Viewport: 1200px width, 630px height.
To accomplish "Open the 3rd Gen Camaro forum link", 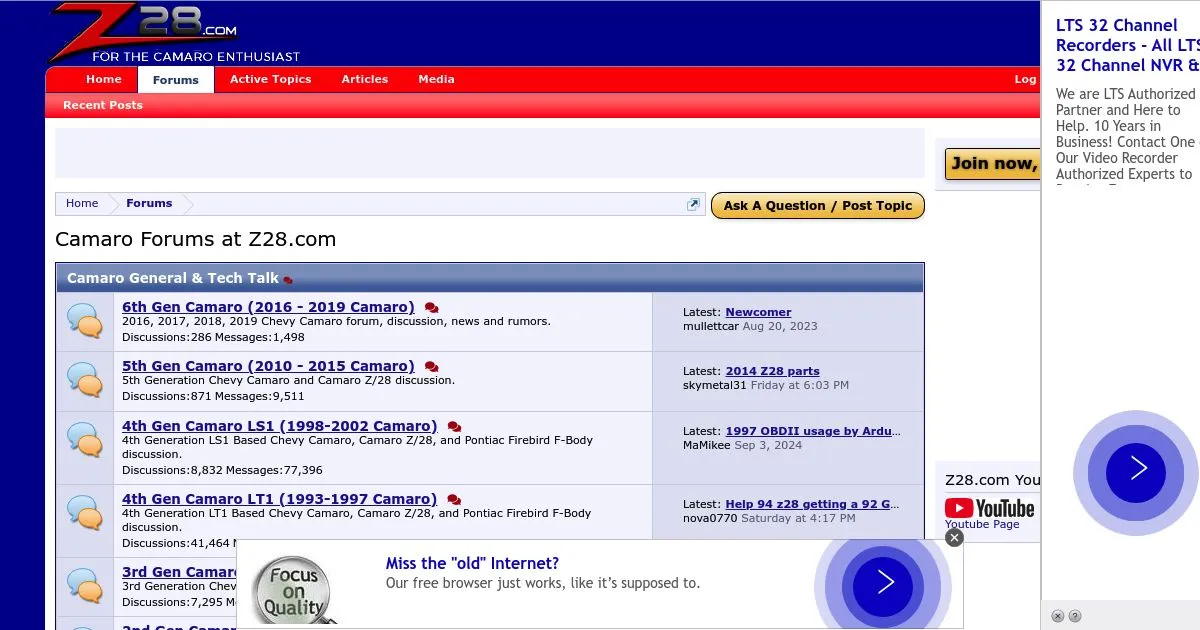I will [180, 573].
